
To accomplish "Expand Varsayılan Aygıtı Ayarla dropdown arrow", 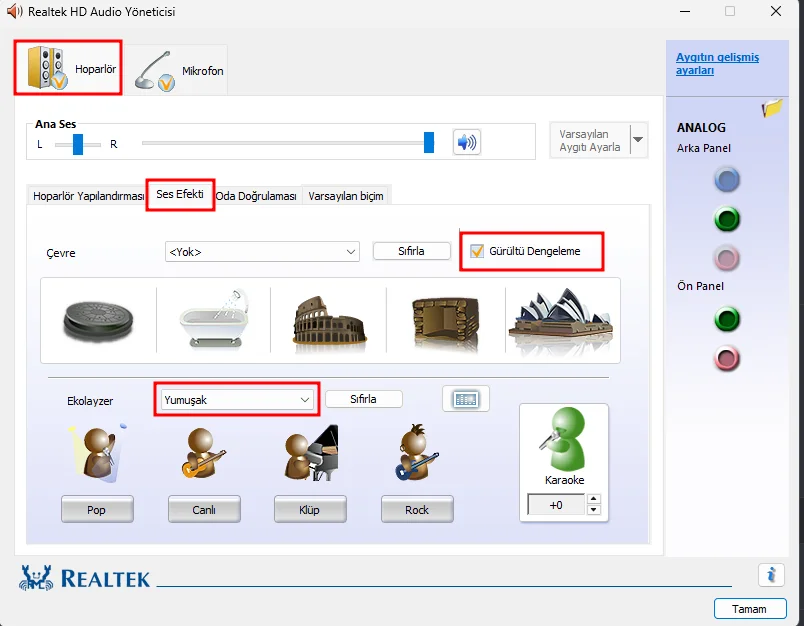I will point(638,139).
